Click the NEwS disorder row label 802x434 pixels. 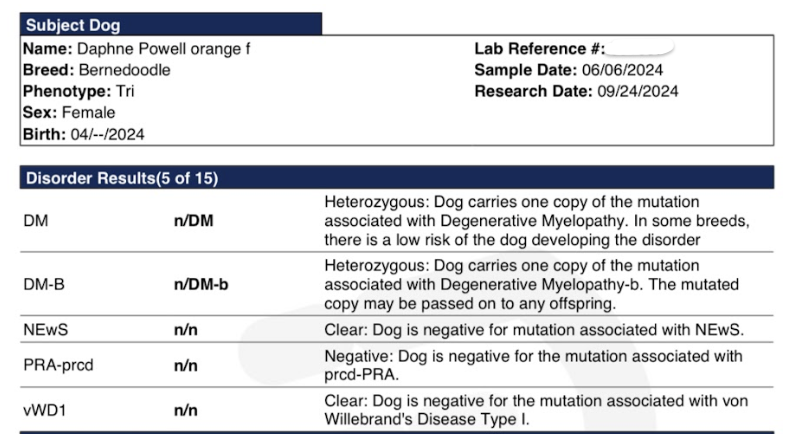46,330
